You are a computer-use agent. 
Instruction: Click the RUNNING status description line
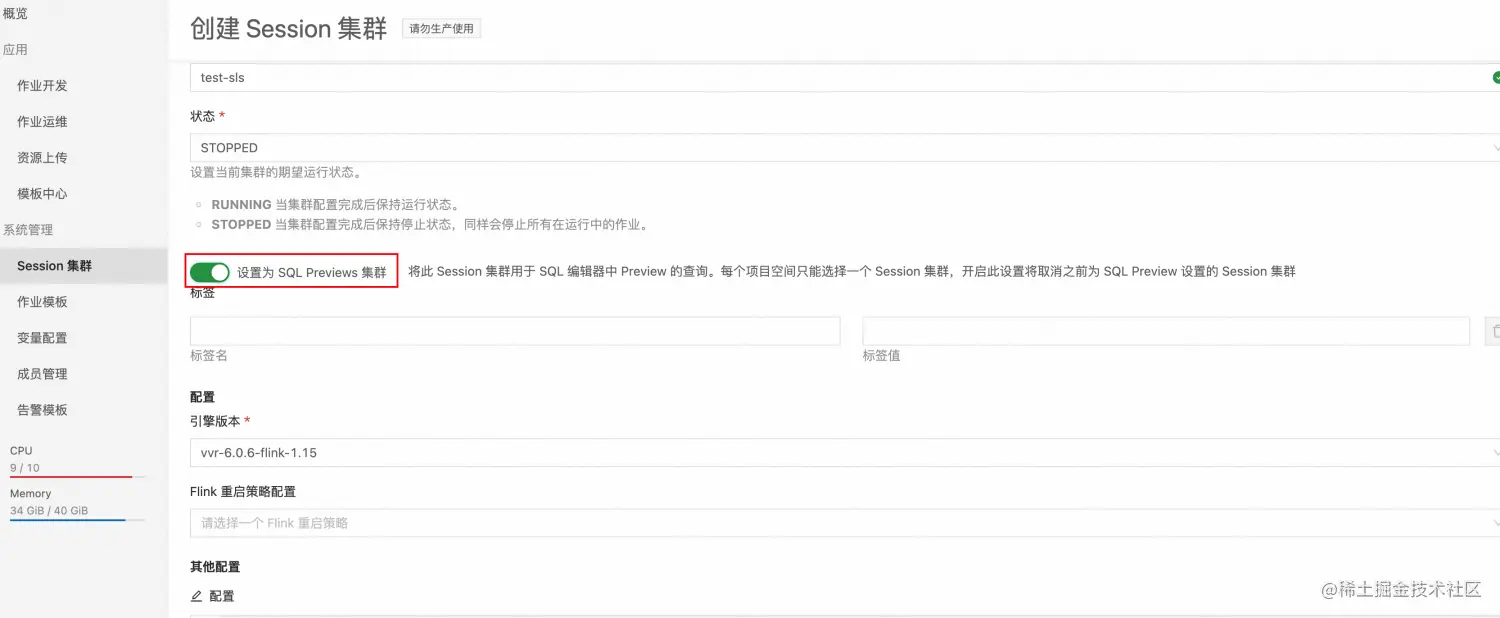coord(335,205)
